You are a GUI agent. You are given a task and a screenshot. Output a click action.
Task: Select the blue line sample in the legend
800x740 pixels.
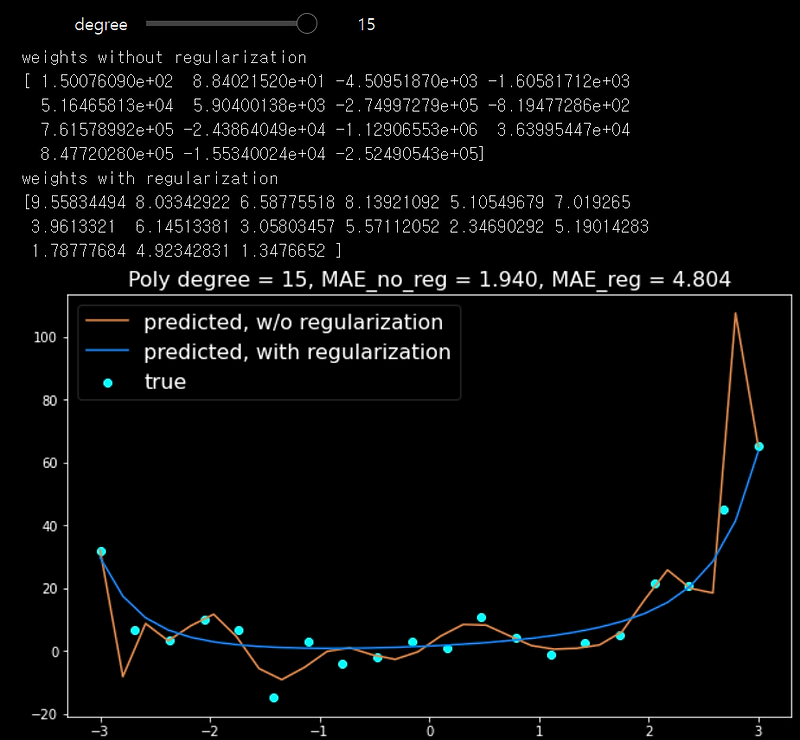107,352
